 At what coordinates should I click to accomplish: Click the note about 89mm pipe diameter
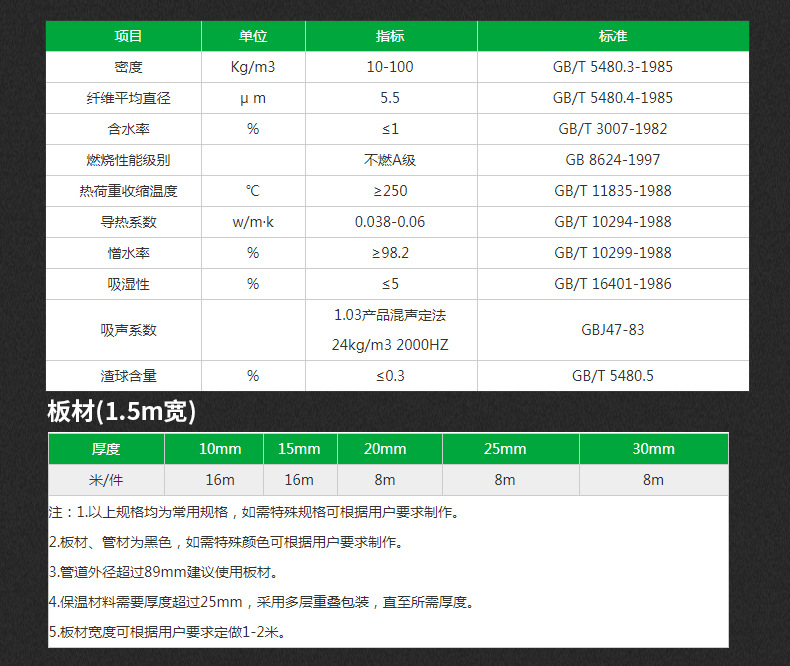(x=162, y=572)
